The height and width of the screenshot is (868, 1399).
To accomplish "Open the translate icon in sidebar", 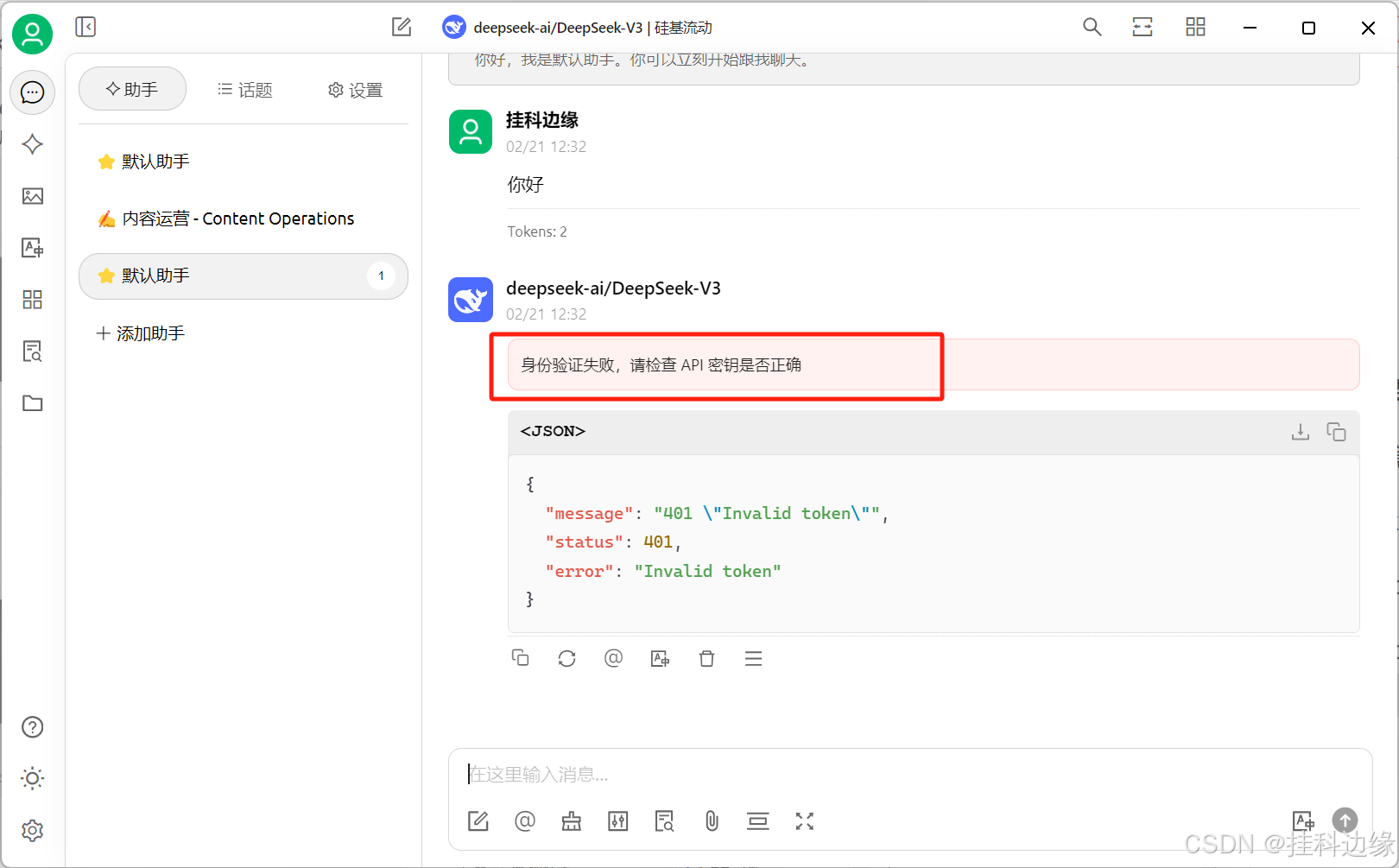I will click(x=32, y=248).
